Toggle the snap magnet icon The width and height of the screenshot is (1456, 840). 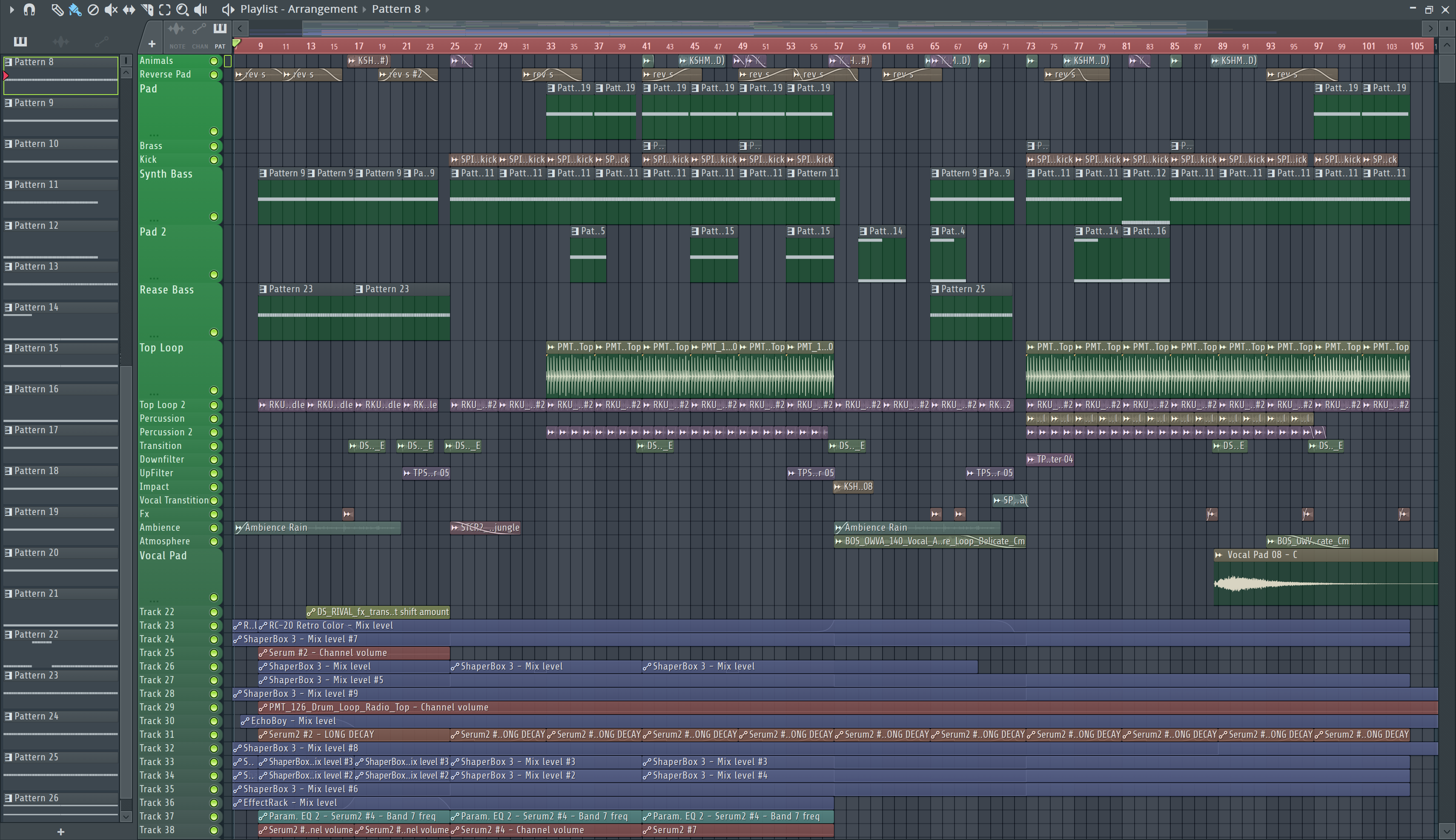click(x=29, y=9)
